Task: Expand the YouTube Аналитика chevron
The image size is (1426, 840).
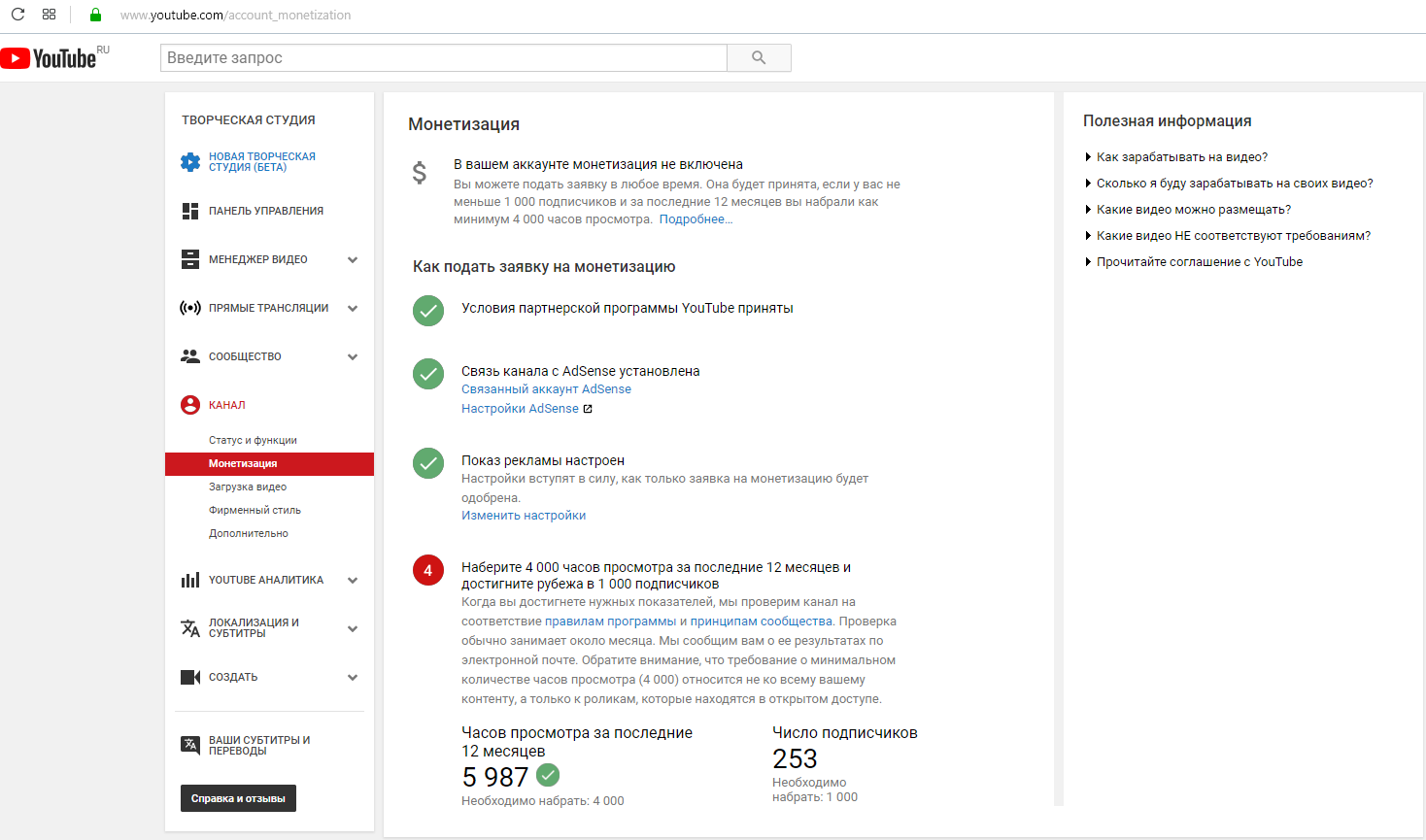Action: tap(353, 580)
